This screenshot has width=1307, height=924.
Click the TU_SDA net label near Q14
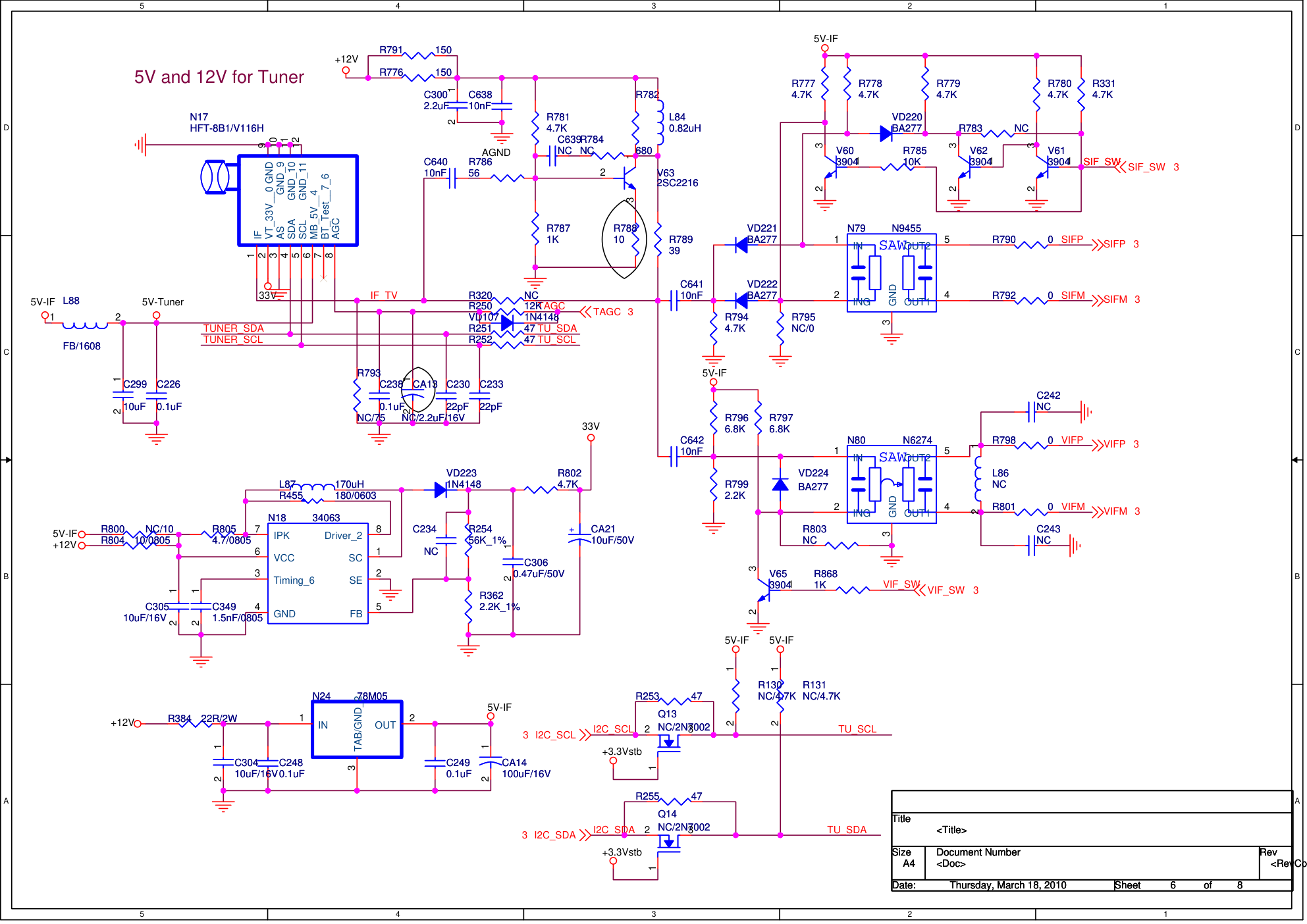click(x=847, y=830)
